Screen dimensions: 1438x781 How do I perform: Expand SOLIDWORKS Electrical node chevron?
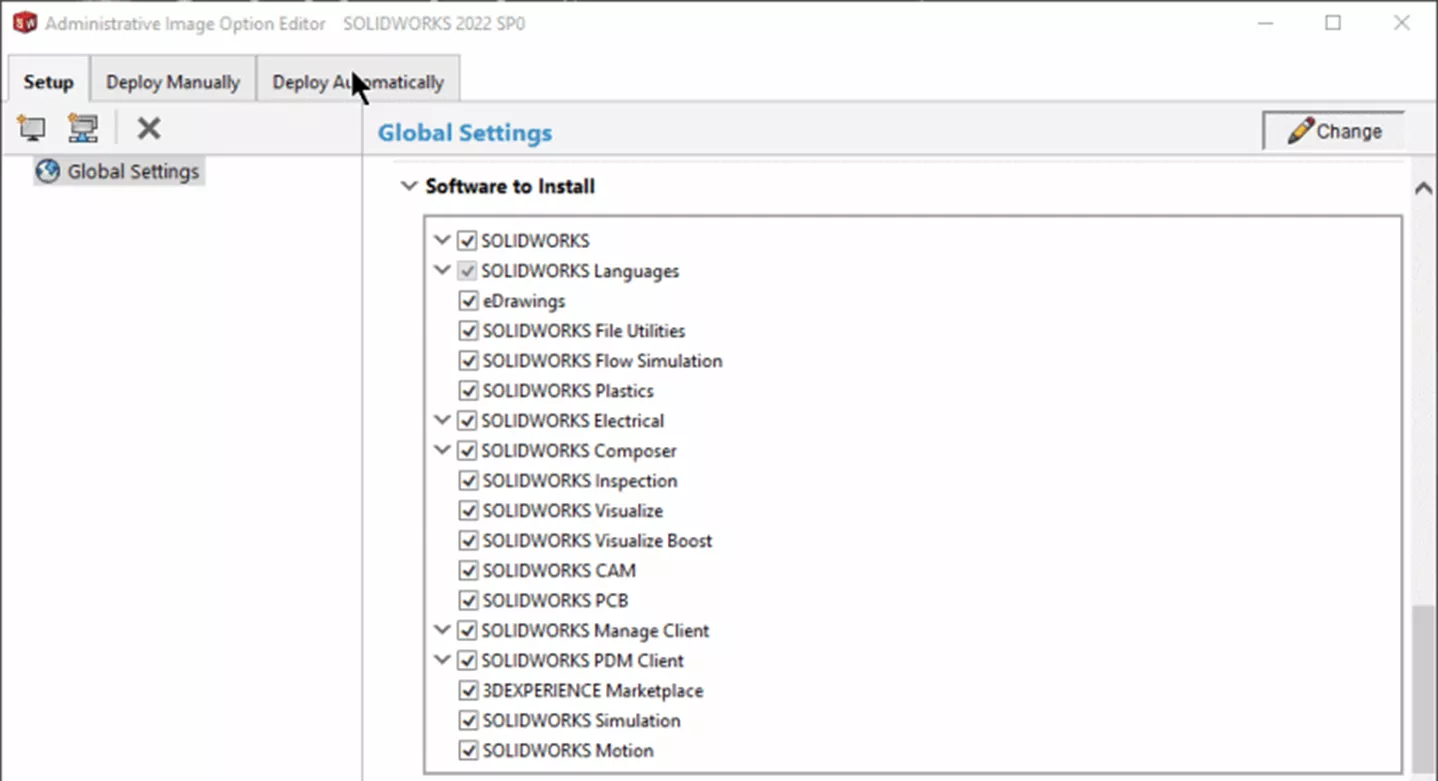point(442,421)
